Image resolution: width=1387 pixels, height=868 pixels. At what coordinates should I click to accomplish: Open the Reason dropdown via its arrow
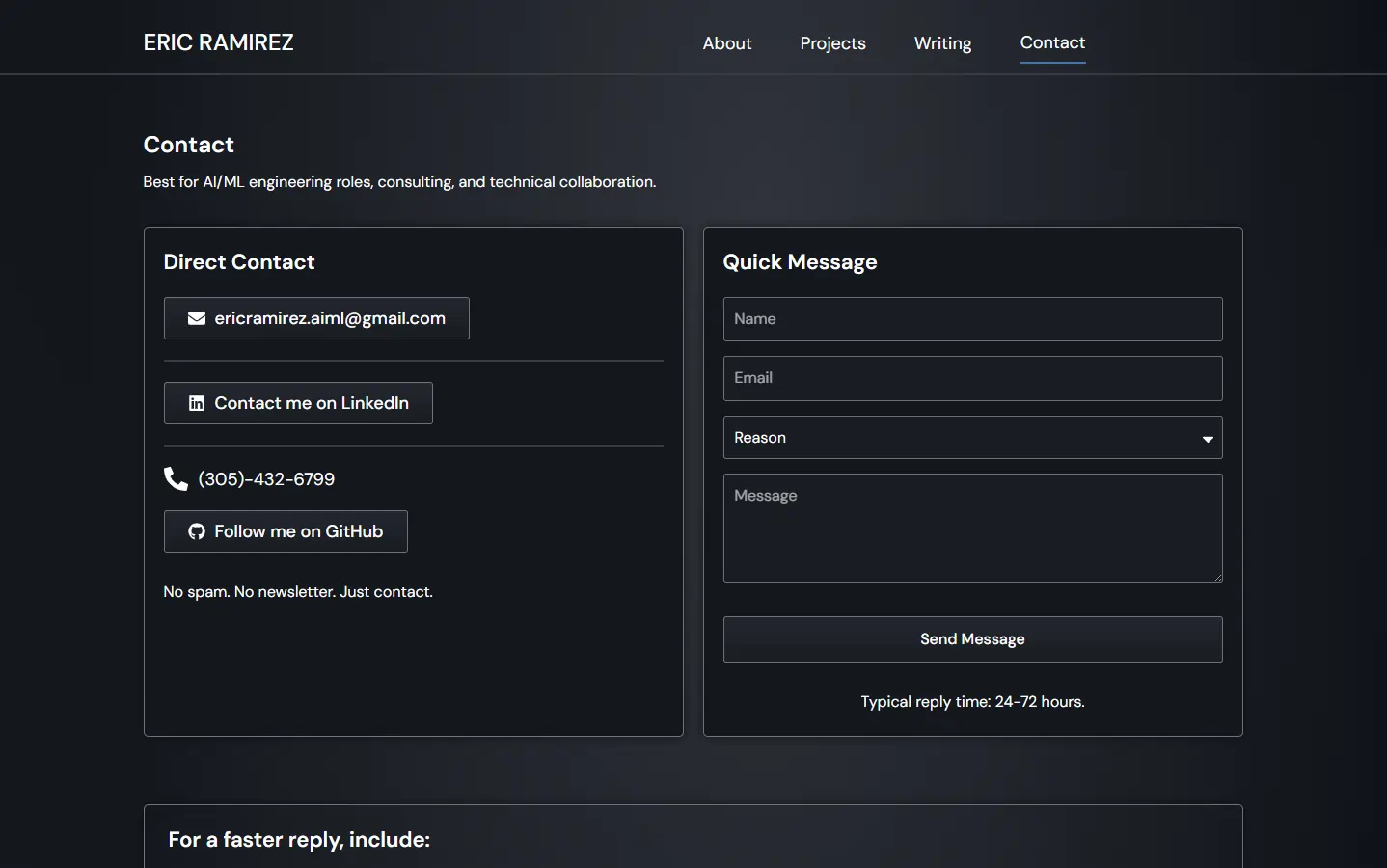click(x=1208, y=439)
